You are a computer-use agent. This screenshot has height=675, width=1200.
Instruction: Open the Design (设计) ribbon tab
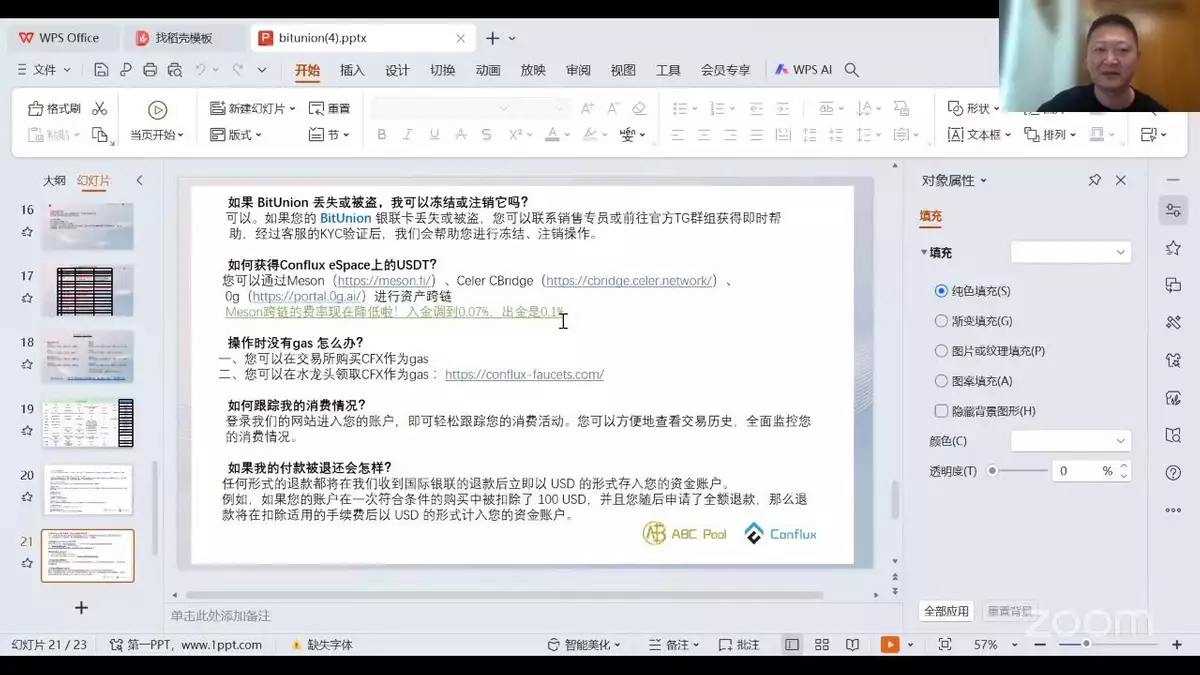pyautogui.click(x=397, y=70)
